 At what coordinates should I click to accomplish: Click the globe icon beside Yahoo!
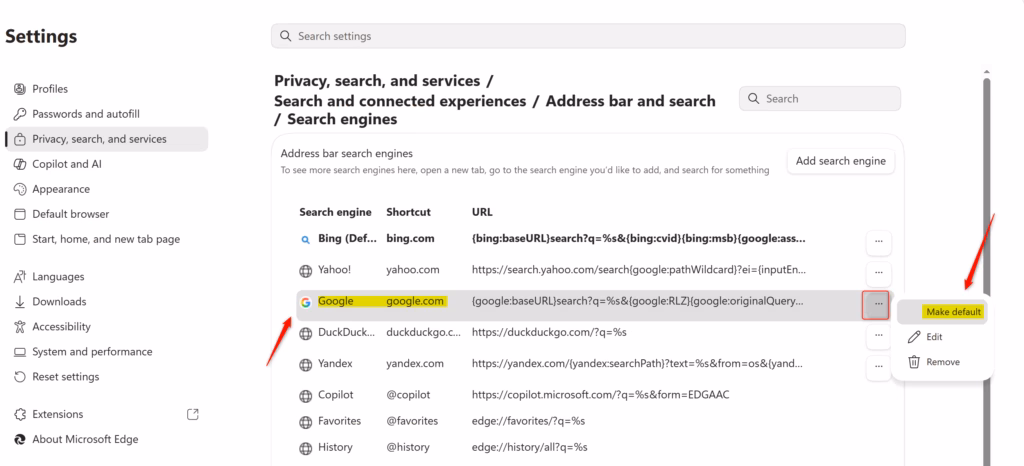[x=305, y=270]
